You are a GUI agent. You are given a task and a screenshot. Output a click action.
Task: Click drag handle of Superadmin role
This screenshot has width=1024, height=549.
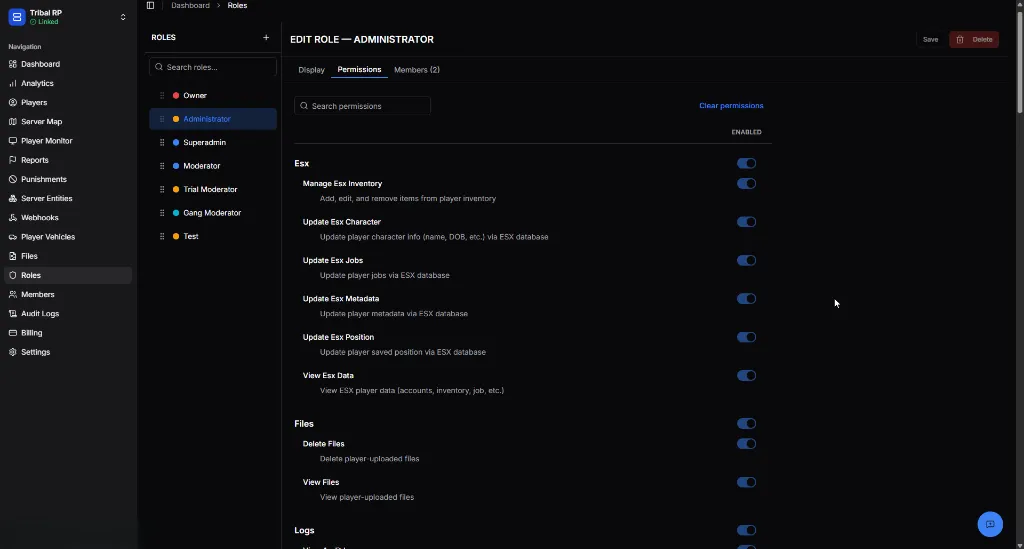pos(162,142)
